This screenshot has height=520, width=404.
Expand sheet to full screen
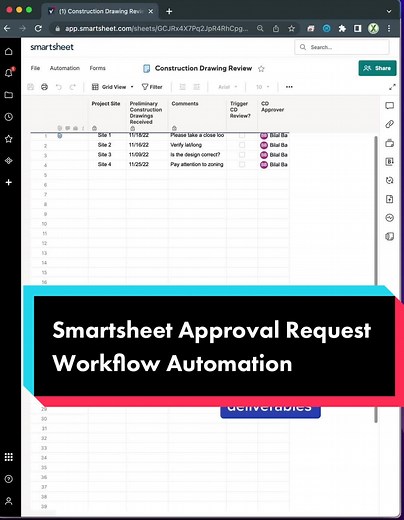(392, 87)
